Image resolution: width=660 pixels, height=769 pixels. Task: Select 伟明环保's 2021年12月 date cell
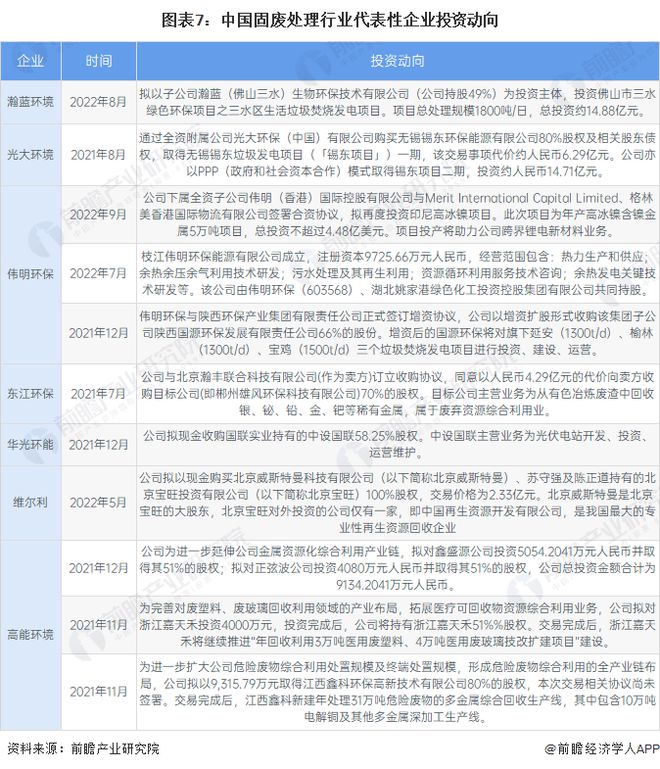(x=99, y=333)
